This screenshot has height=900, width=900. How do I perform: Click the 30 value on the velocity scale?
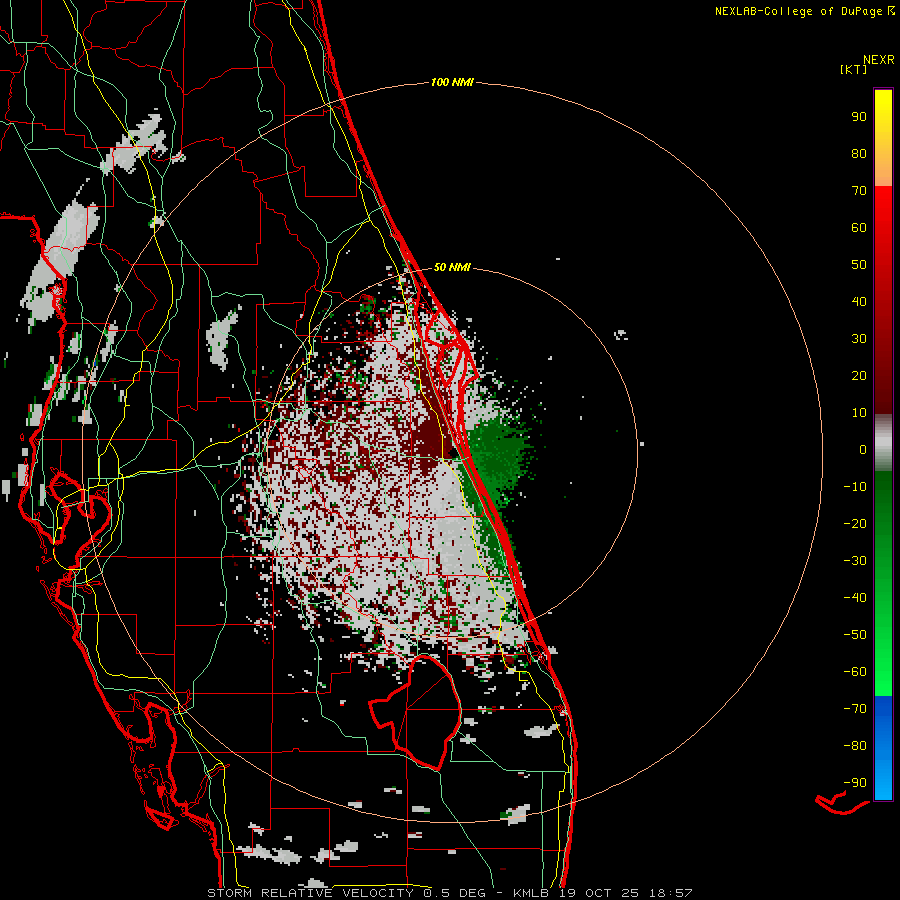tap(859, 339)
